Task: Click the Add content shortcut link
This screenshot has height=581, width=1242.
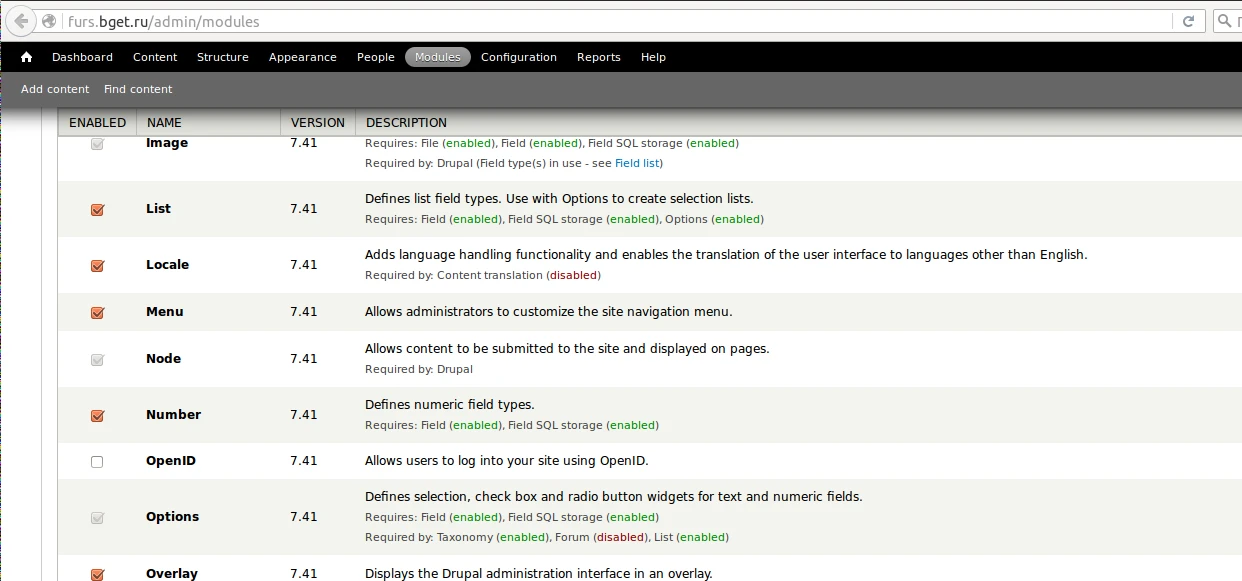Action: 55,89
